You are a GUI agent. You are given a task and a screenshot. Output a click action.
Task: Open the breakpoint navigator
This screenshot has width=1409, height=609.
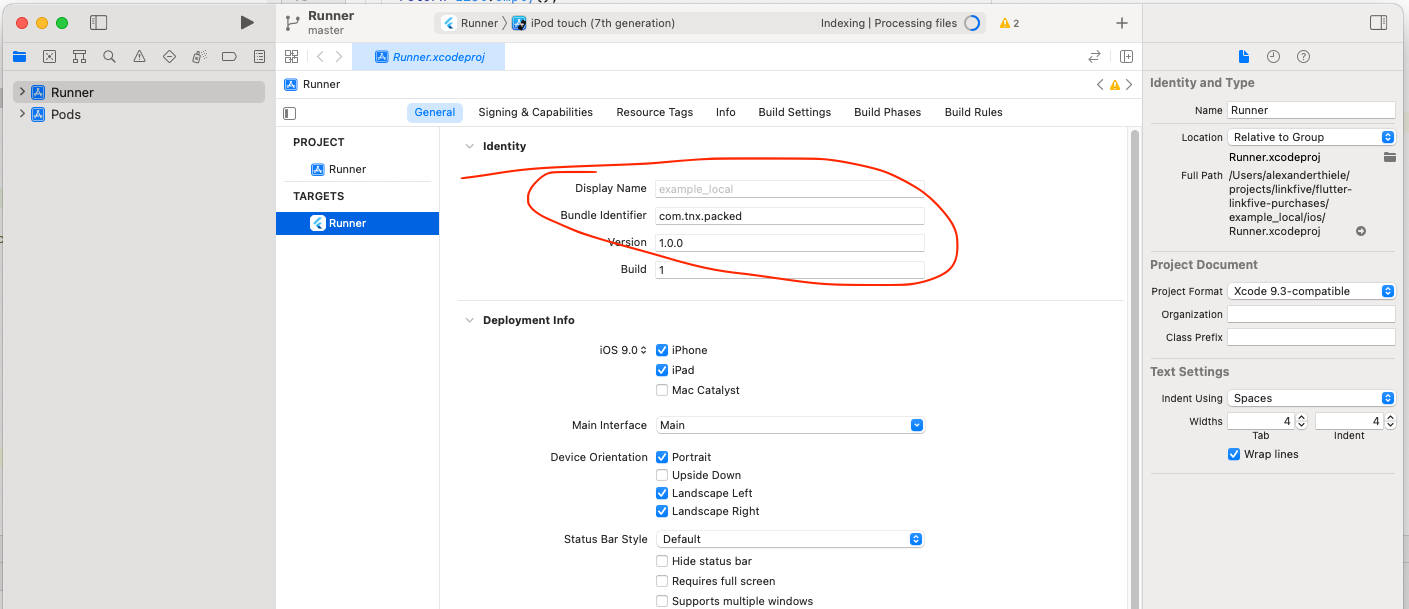pos(229,57)
